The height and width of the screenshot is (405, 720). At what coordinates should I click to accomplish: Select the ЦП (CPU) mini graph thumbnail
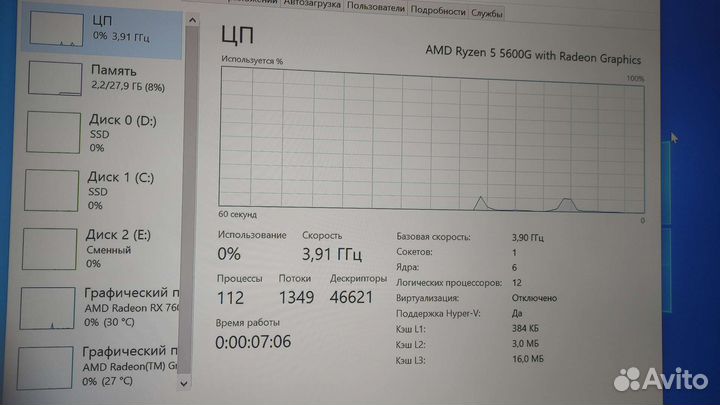tap(51, 31)
